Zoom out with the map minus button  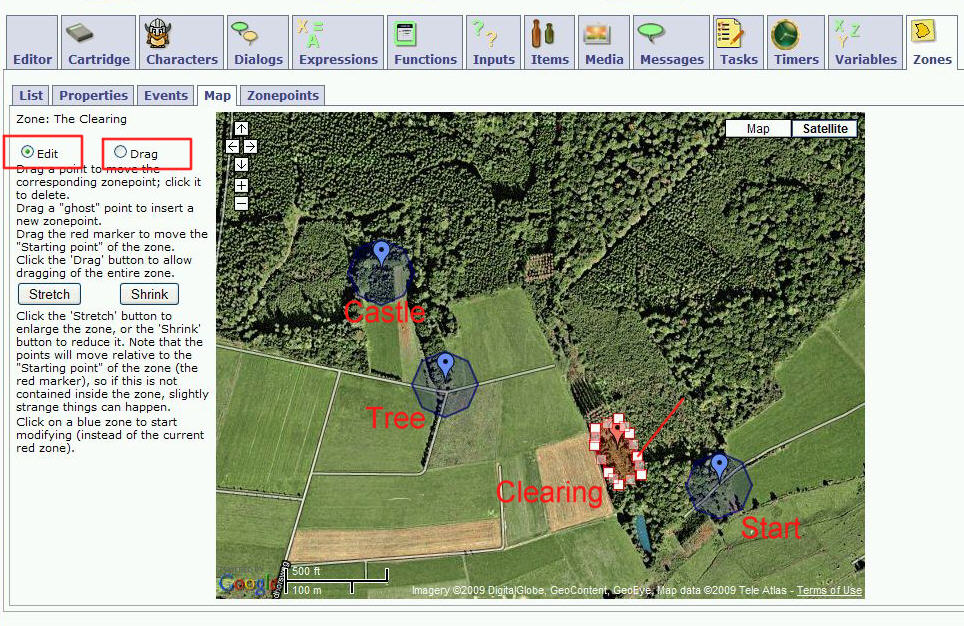(x=241, y=203)
